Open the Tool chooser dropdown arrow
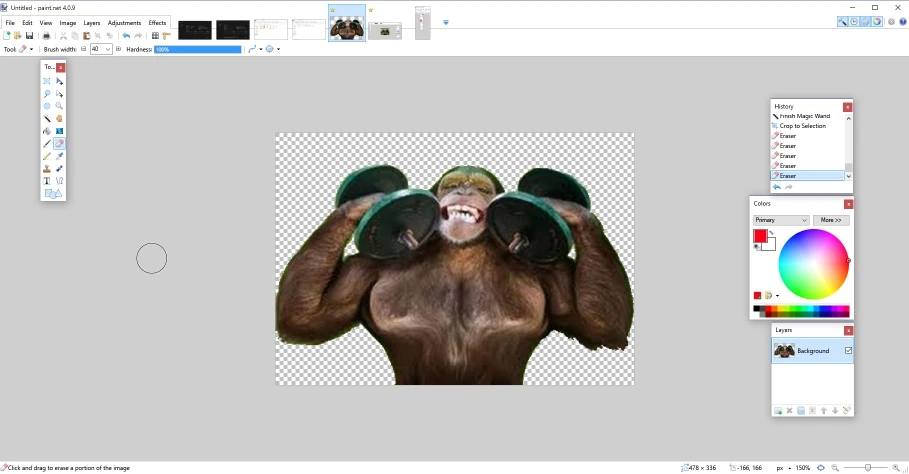 [x=31, y=49]
